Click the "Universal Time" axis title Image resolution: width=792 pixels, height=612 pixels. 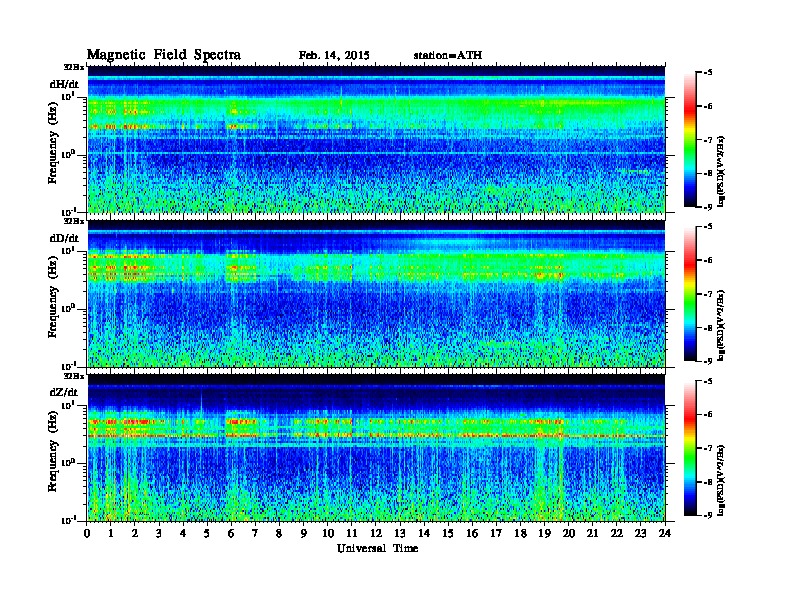pos(377,548)
